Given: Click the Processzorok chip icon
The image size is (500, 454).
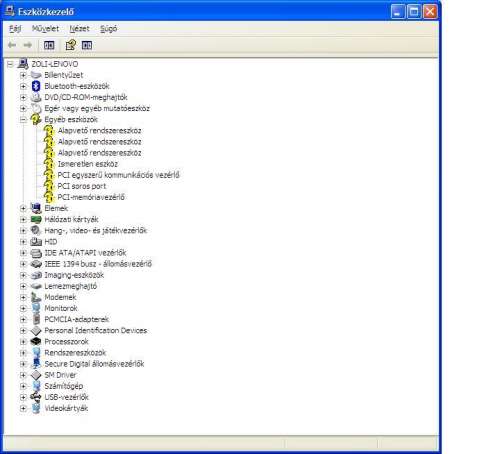Looking at the screenshot, I should pyautogui.click(x=36, y=342).
